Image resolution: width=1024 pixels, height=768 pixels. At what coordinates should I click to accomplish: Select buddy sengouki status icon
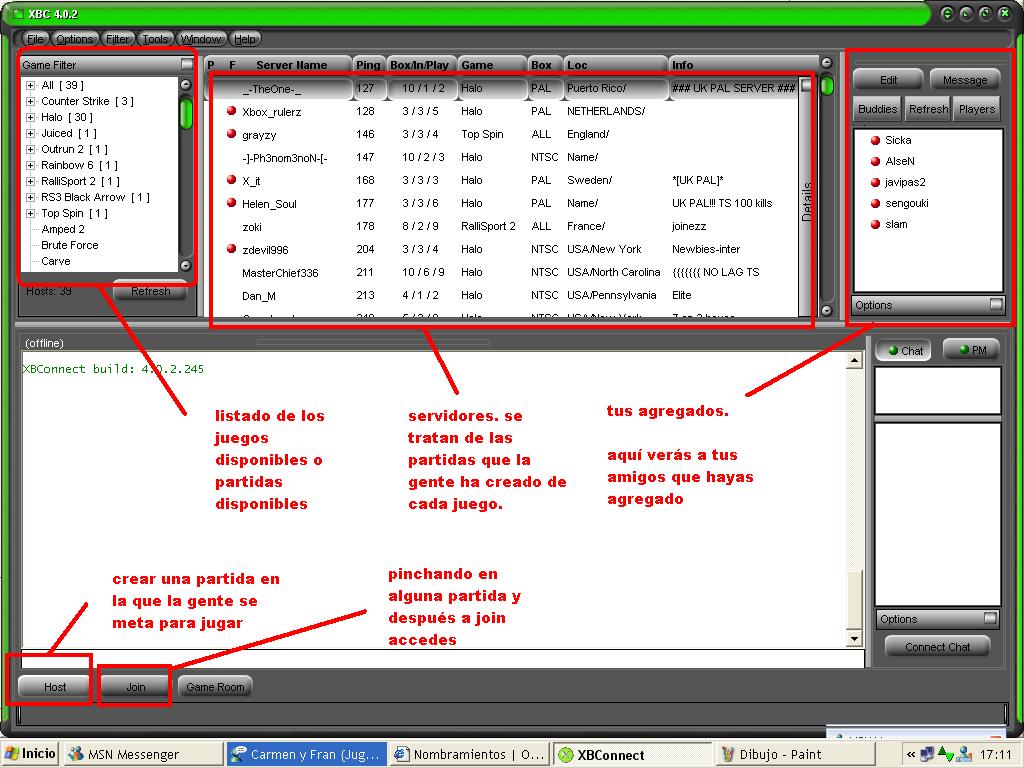point(876,203)
